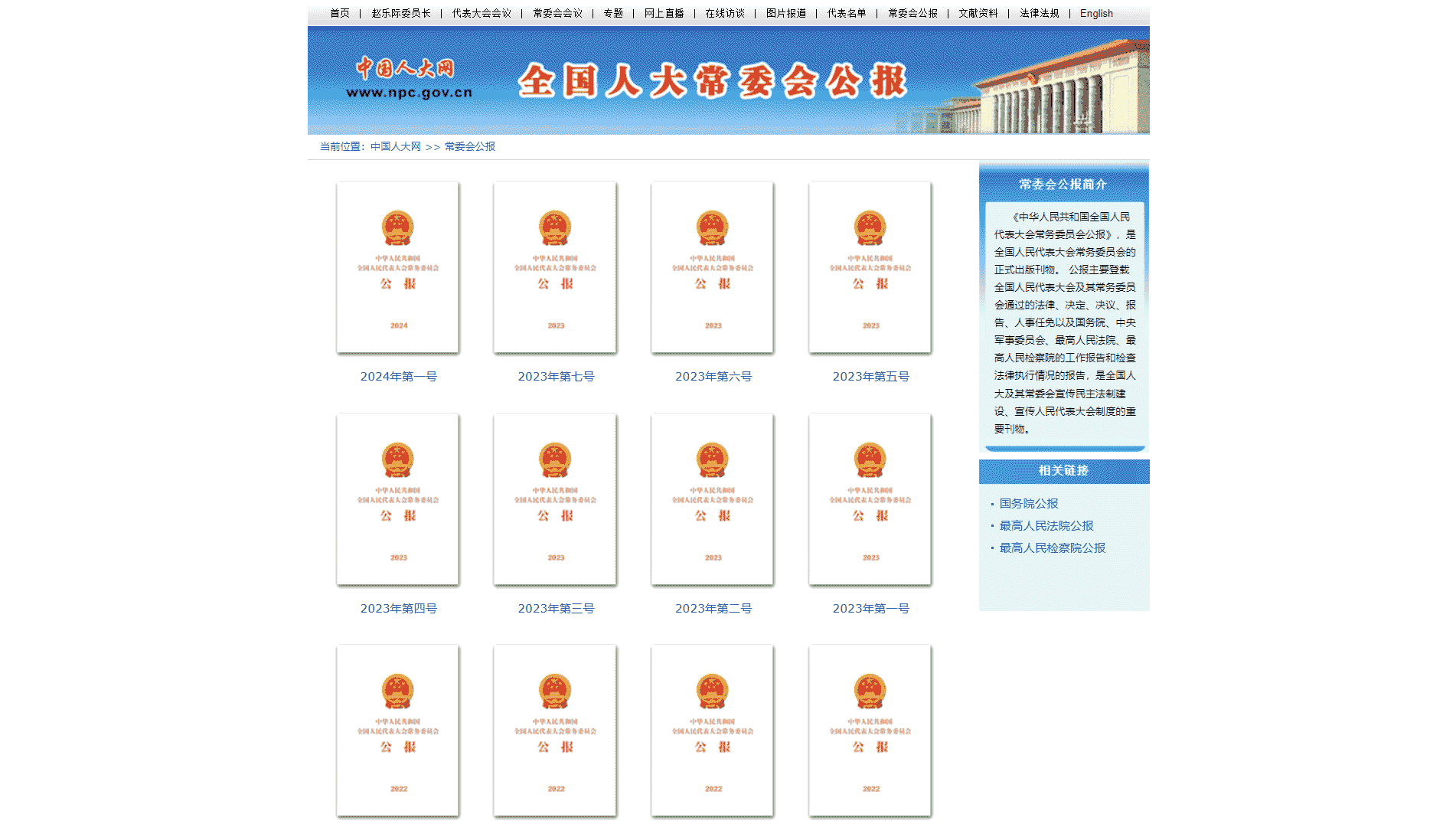1456x827 pixels.
Task: Open the 国务院公报 related link
Action: (1029, 503)
